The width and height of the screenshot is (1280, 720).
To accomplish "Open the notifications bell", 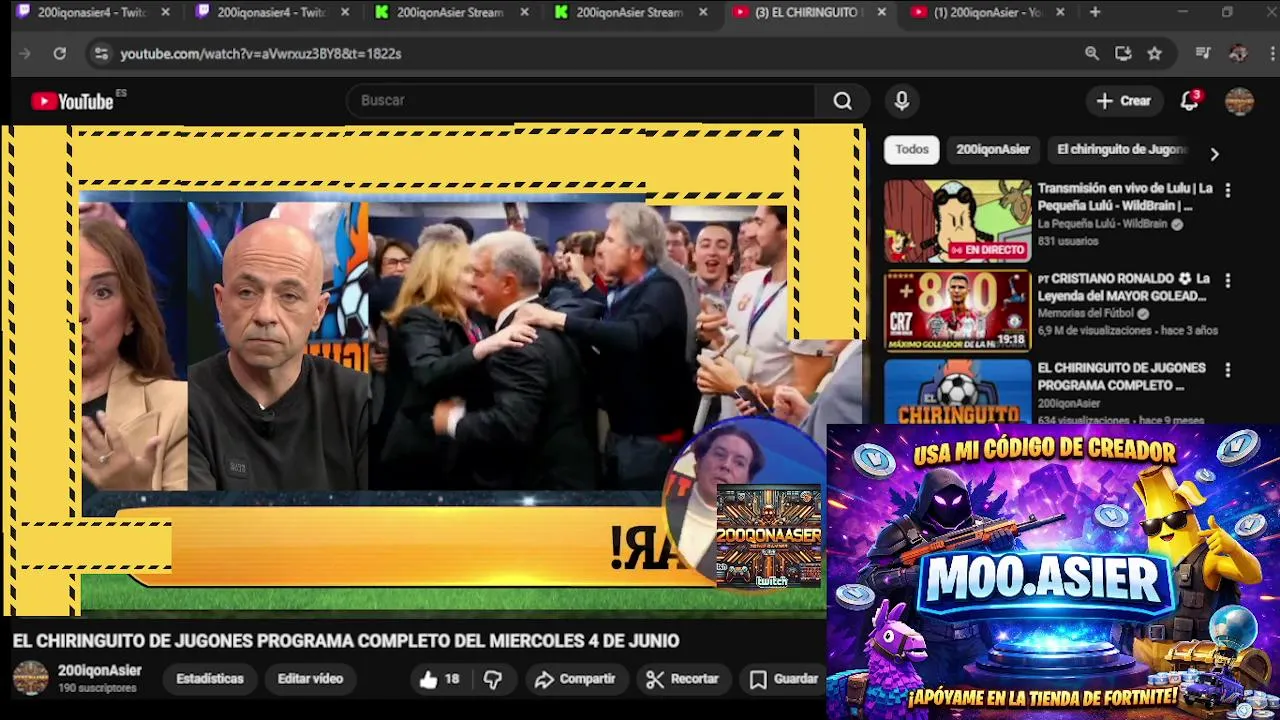I will pos(1189,101).
